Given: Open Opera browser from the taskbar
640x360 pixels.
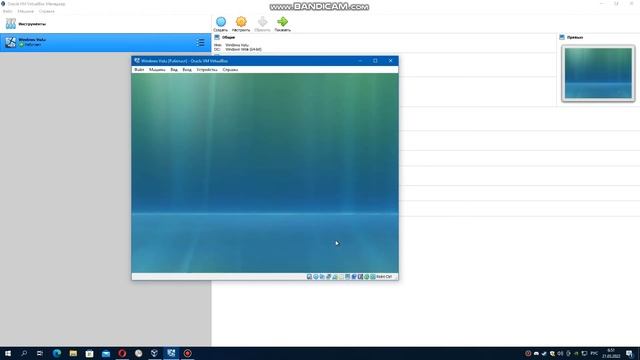Looking at the screenshot, I should tap(122, 353).
